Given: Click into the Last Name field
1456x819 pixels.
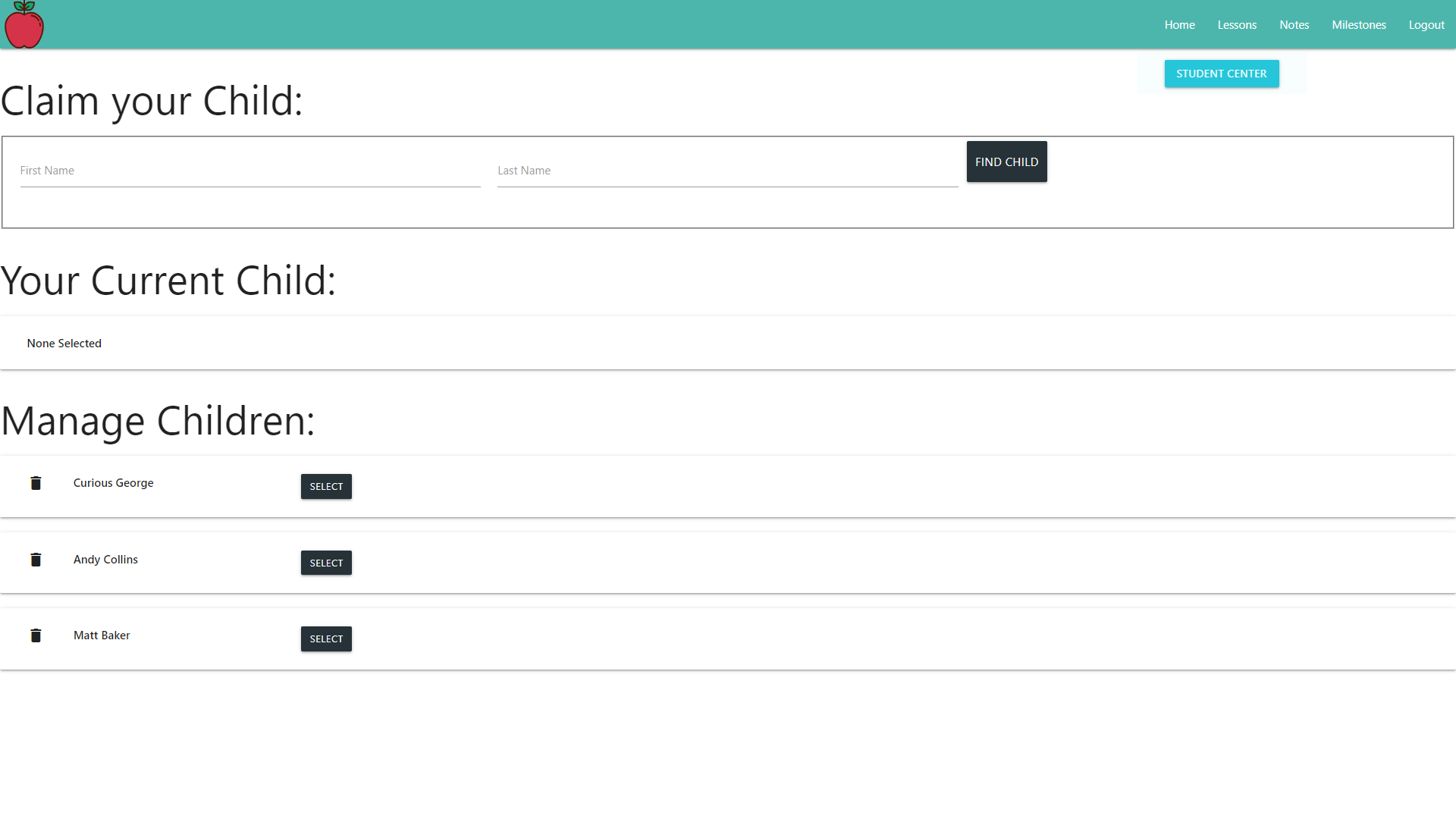Looking at the screenshot, I should (726, 171).
